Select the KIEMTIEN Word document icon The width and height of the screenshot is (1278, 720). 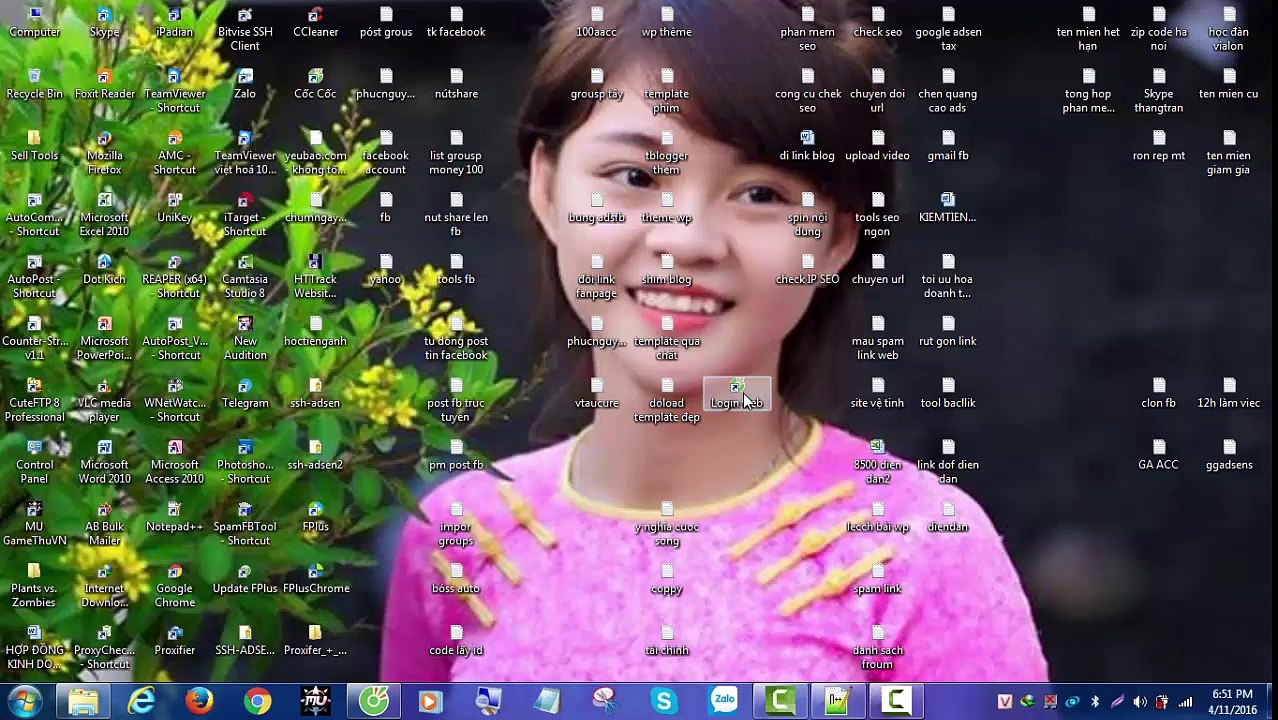pyautogui.click(x=948, y=209)
